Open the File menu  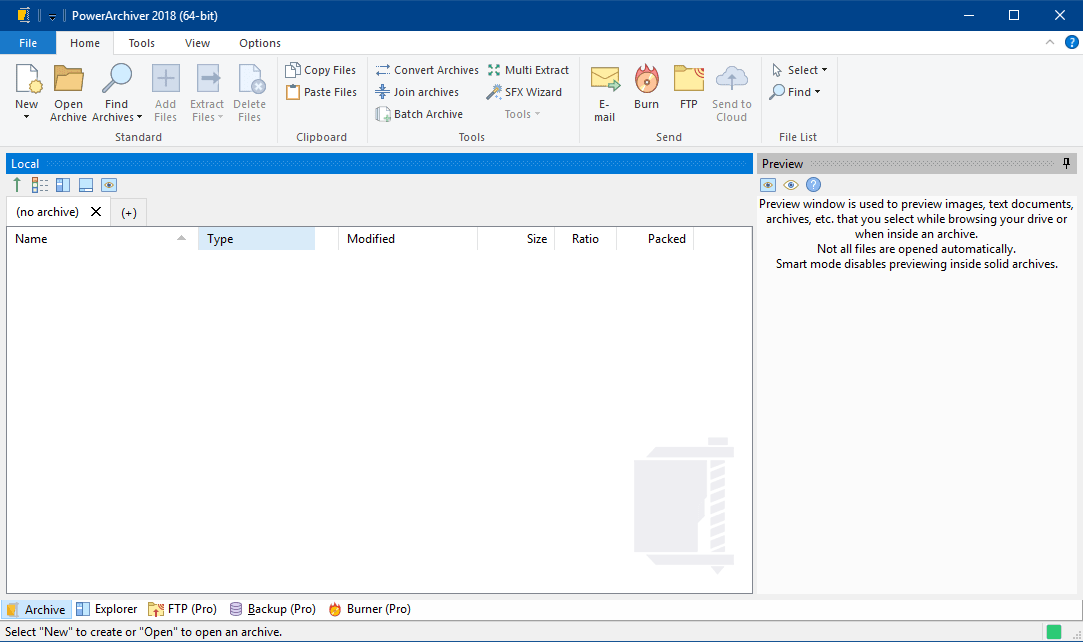pyautogui.click(x=28, y=43)
